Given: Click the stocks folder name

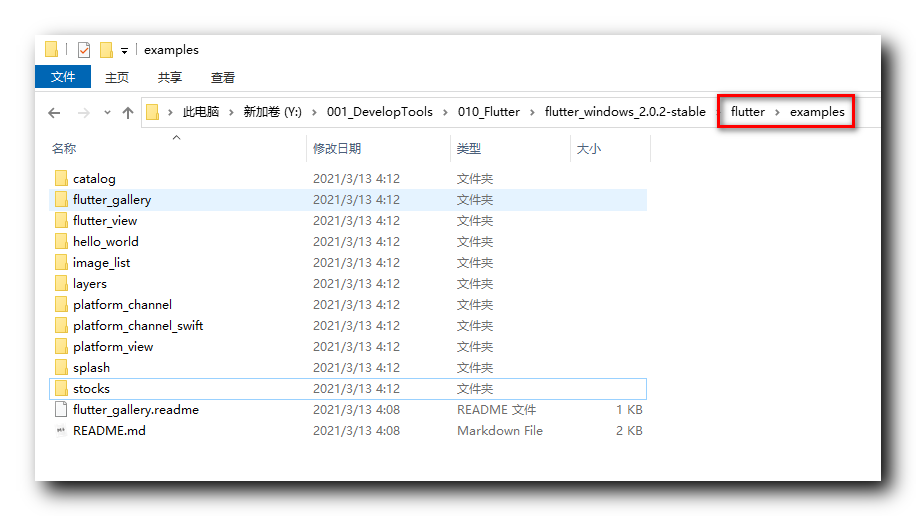Looking at the screenshot, I should pyautogui.click(x=92, y=389).
